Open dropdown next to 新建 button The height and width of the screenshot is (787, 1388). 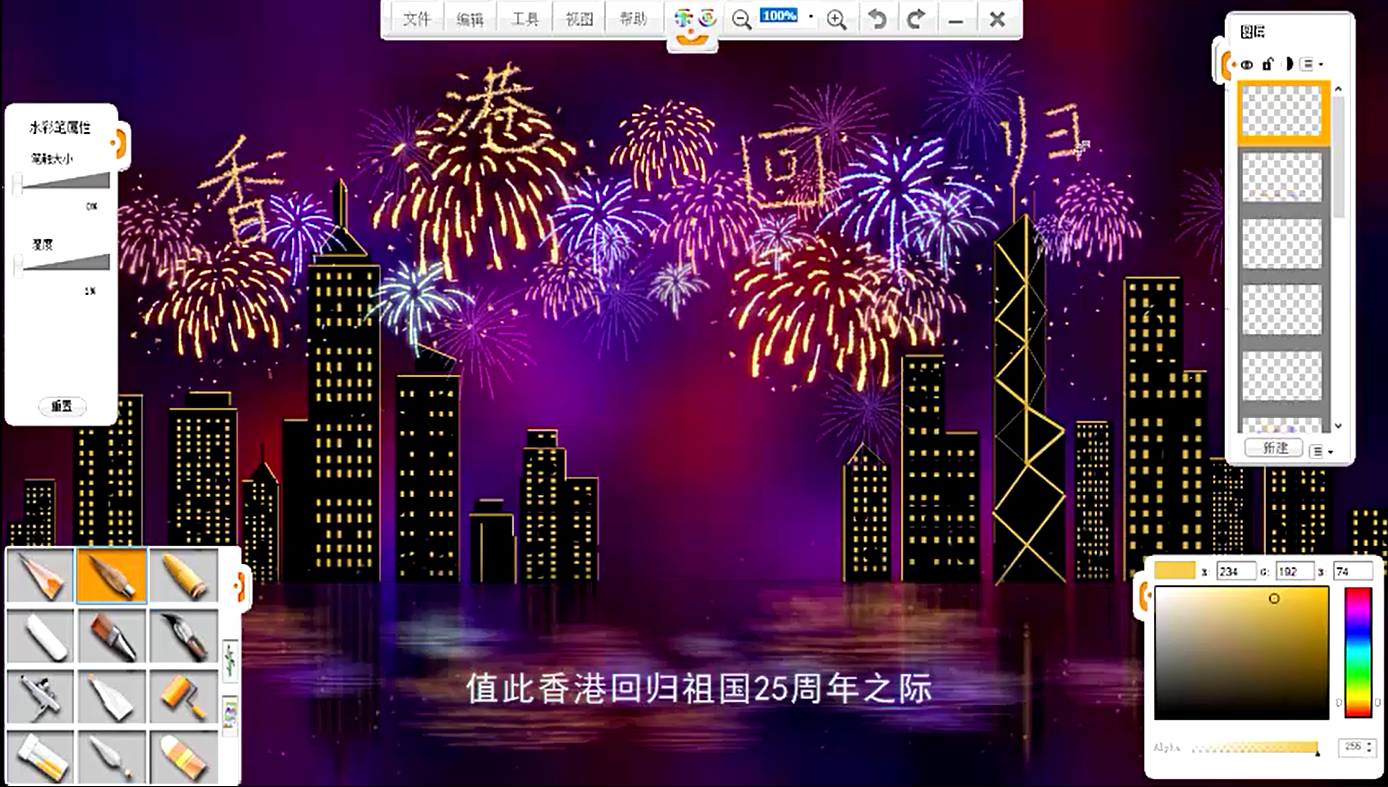pyautogui.click(x=1321, y=451)
